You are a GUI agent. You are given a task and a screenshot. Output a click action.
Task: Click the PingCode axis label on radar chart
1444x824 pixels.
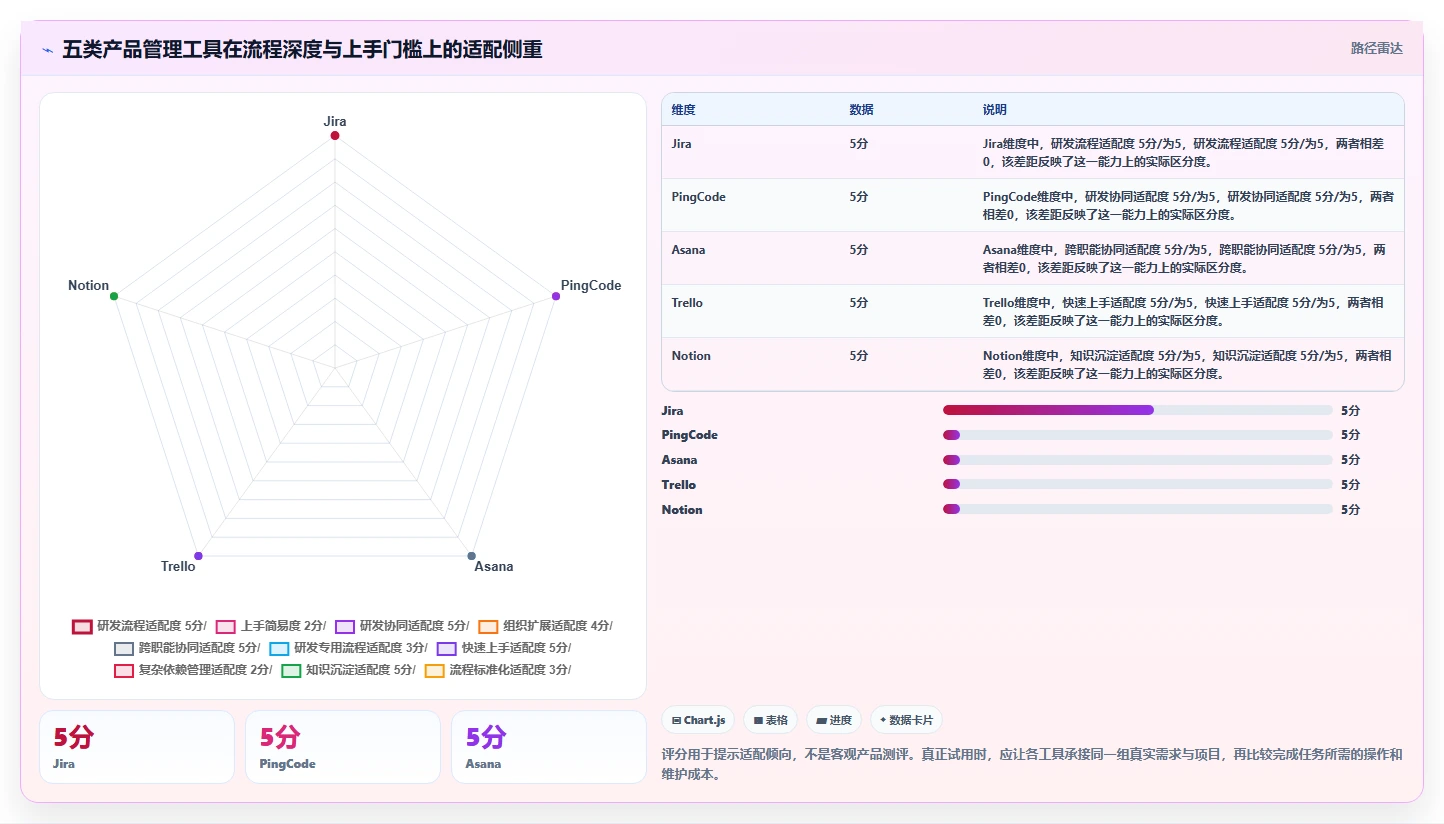click(x=591, y=285)
